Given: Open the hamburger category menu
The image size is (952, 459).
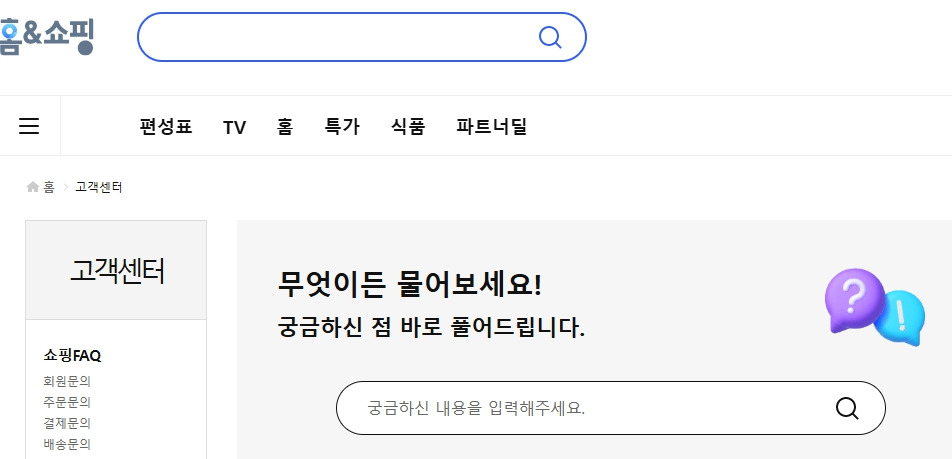Looking at the screenshot, I should [x=29, y=126].
